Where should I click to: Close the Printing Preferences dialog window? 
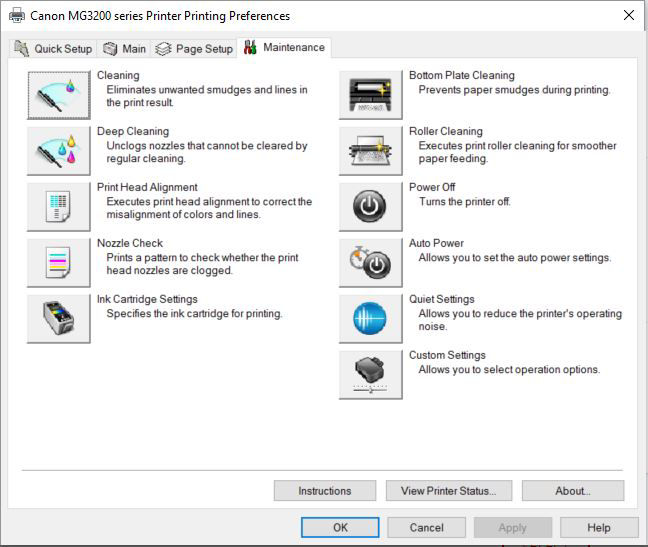point(628,15)
